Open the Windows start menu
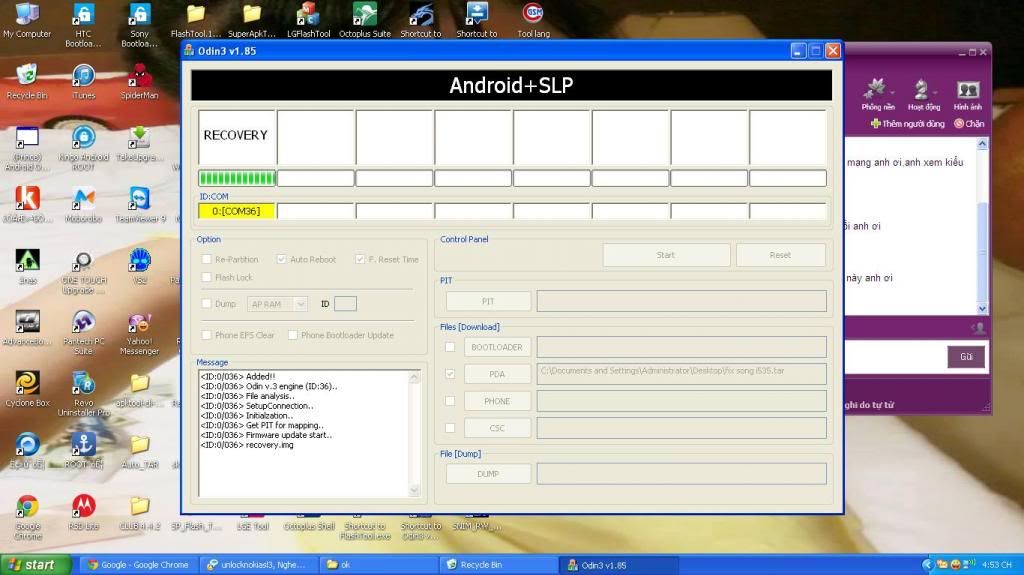The image size is (1024, 575). point(35,565)
